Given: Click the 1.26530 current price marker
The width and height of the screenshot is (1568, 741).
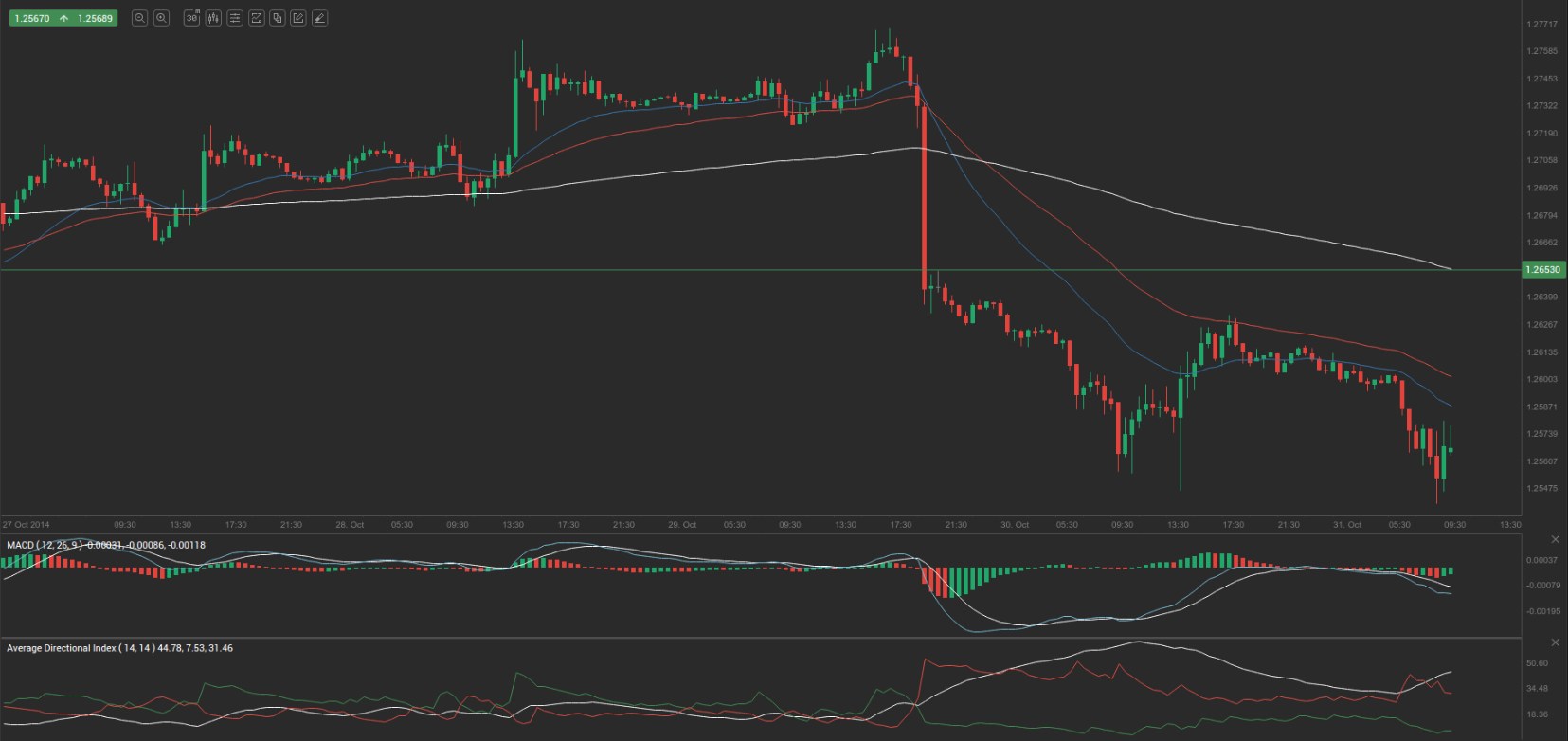Looking at the screenshot, I should 1542,270.
